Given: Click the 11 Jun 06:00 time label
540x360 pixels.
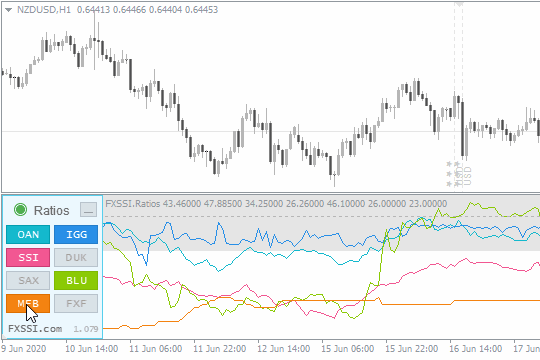Looking at the screenshot, I should (x=156, y=349).
